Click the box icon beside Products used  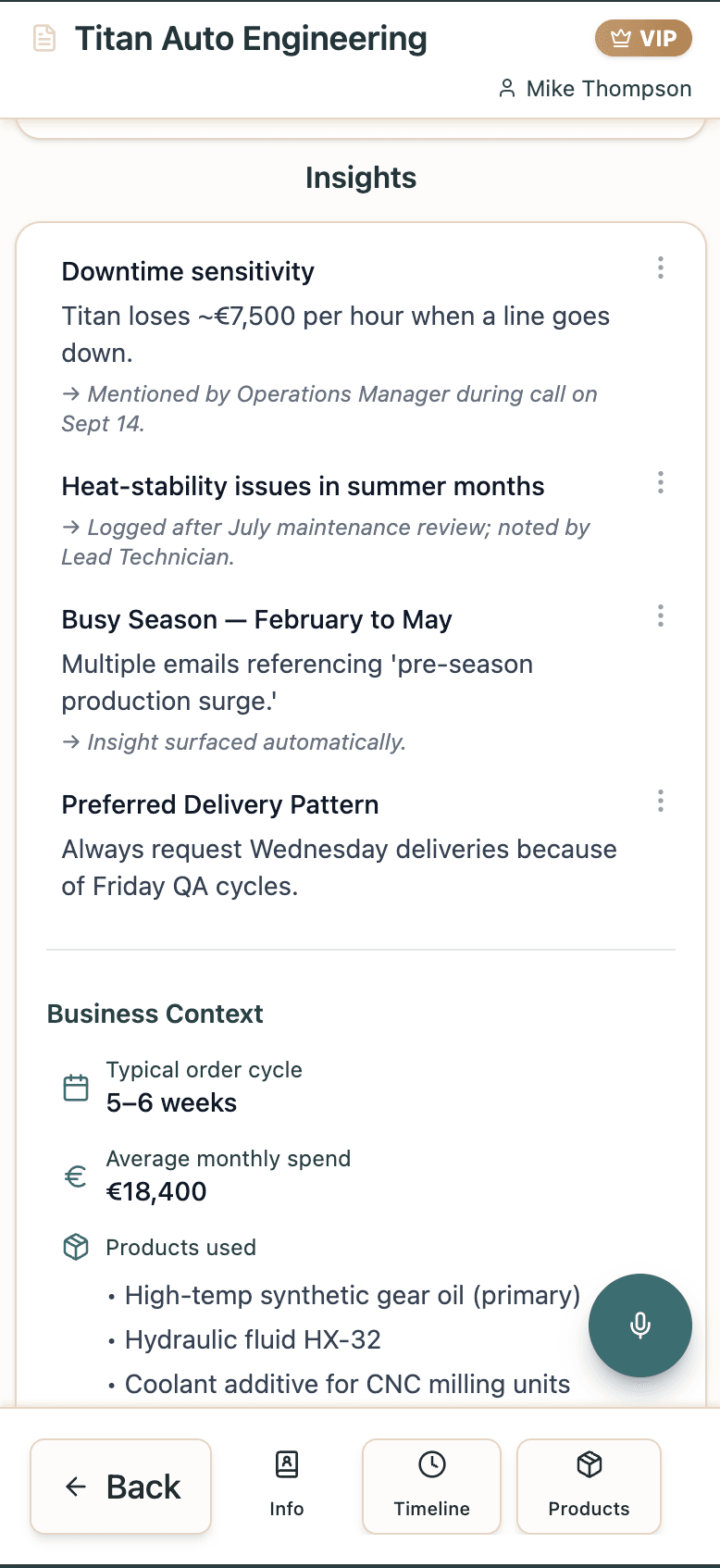tap(76, 1247)
